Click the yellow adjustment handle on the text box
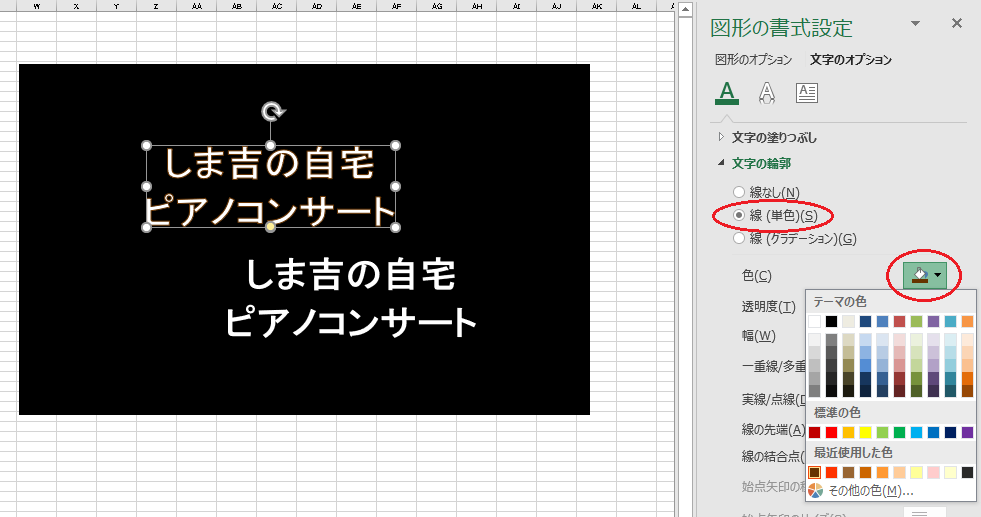The width and height of the screenshot is (981, 517). [270, 228]
